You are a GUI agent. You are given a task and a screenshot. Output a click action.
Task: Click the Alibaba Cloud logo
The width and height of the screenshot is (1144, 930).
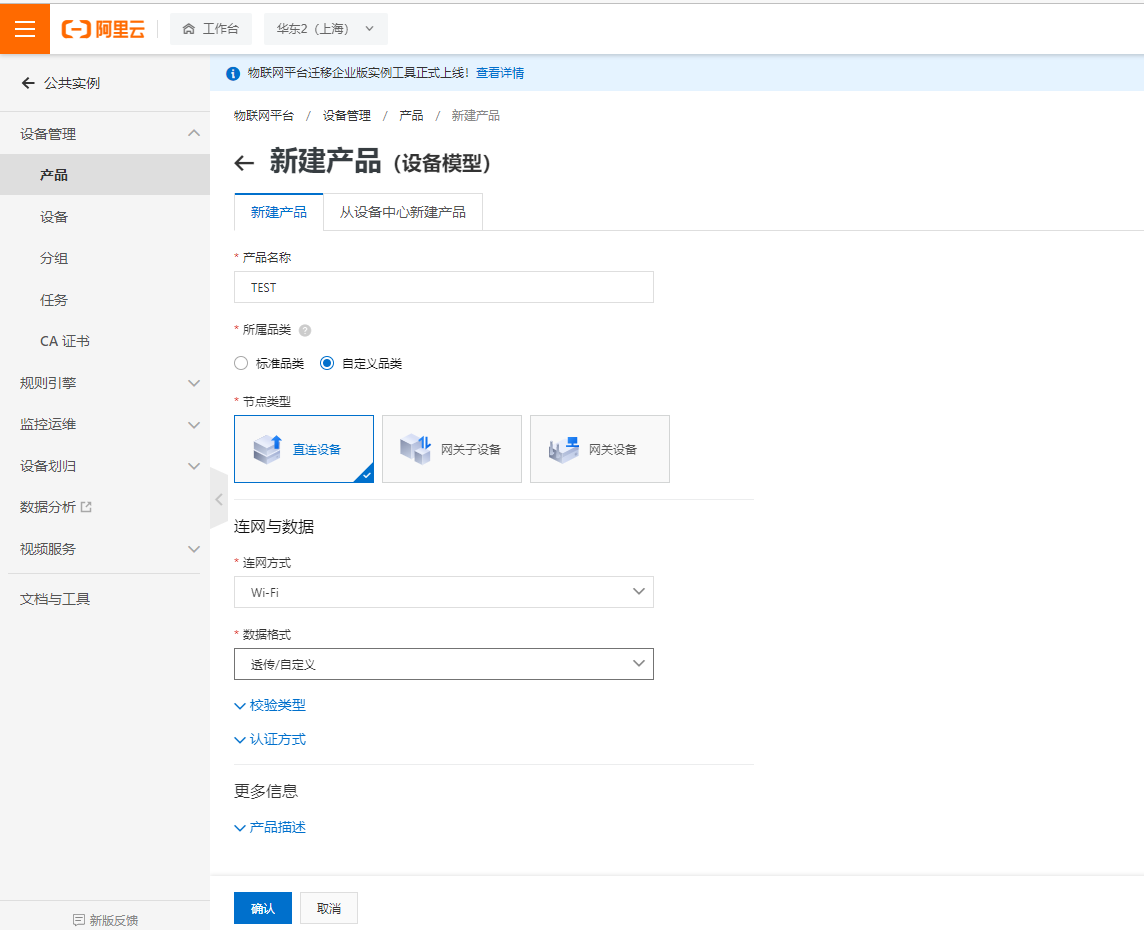click(103, 28)
